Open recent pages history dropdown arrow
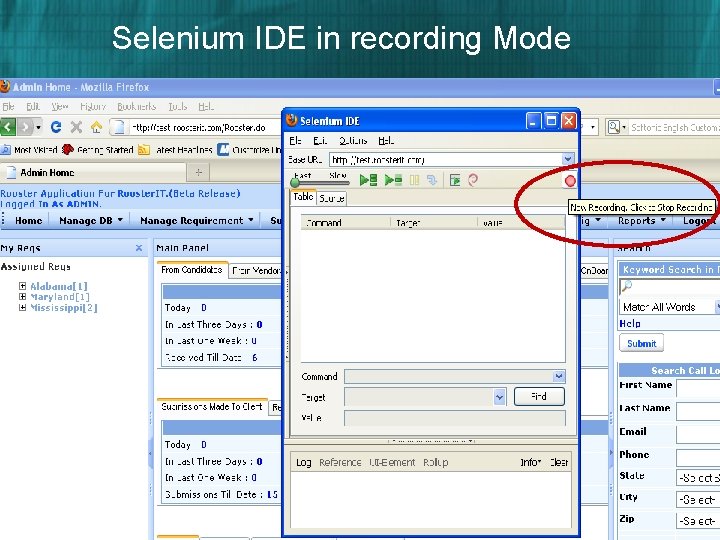The height and width of the screenshot is (540, 720). (x=39, y=127)
